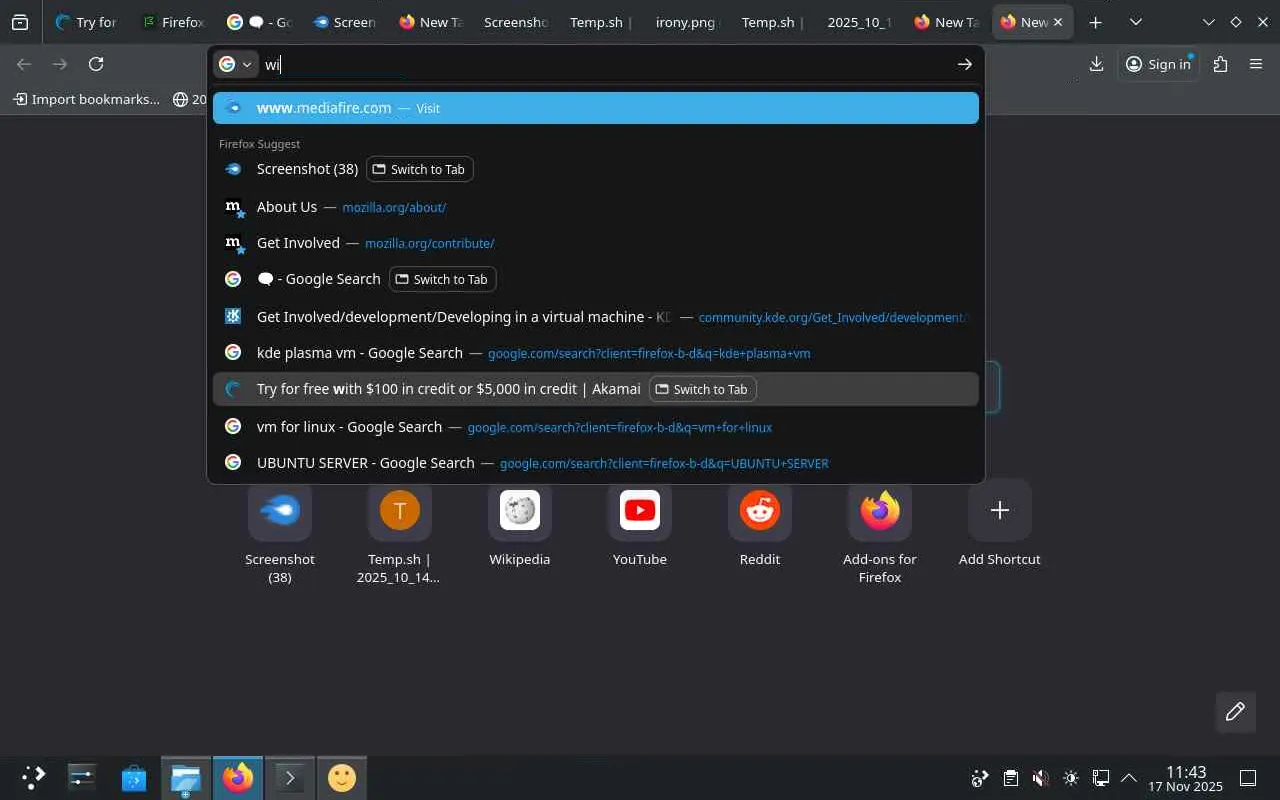Select the 'kde plasma vm - Google Search' suggestion

596,353
